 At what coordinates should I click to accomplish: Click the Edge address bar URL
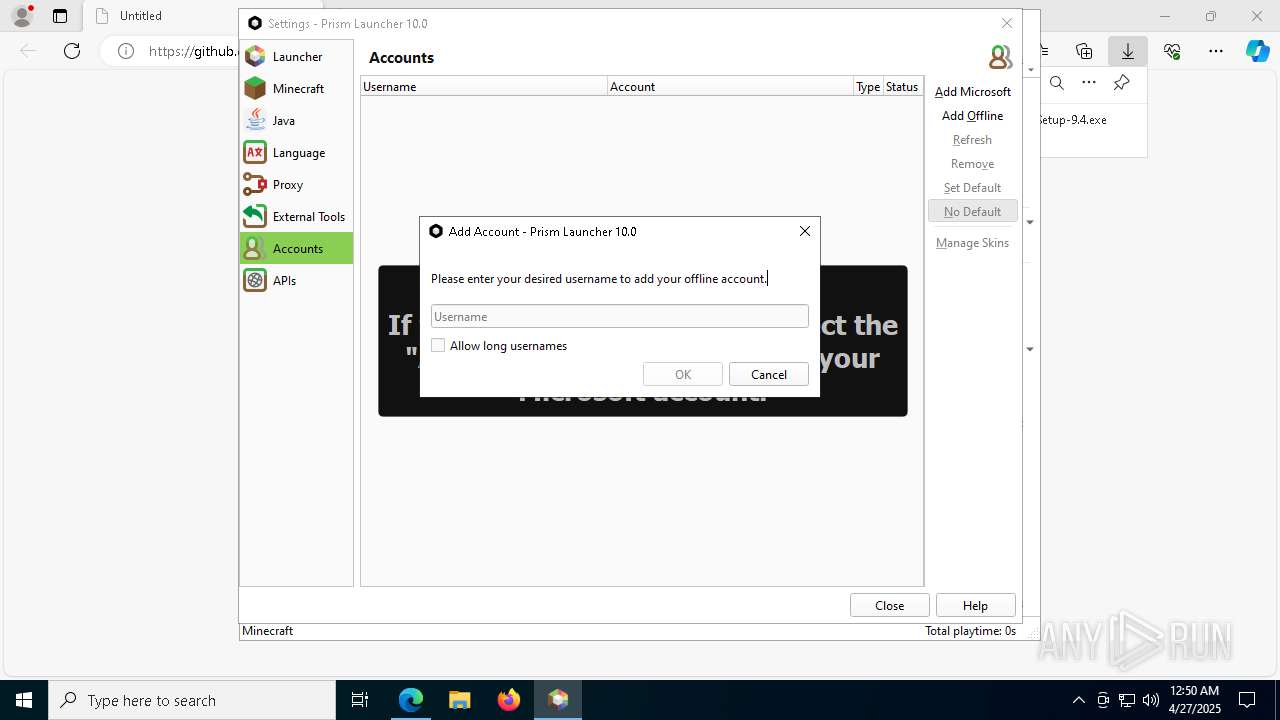(x=192, y=51)
